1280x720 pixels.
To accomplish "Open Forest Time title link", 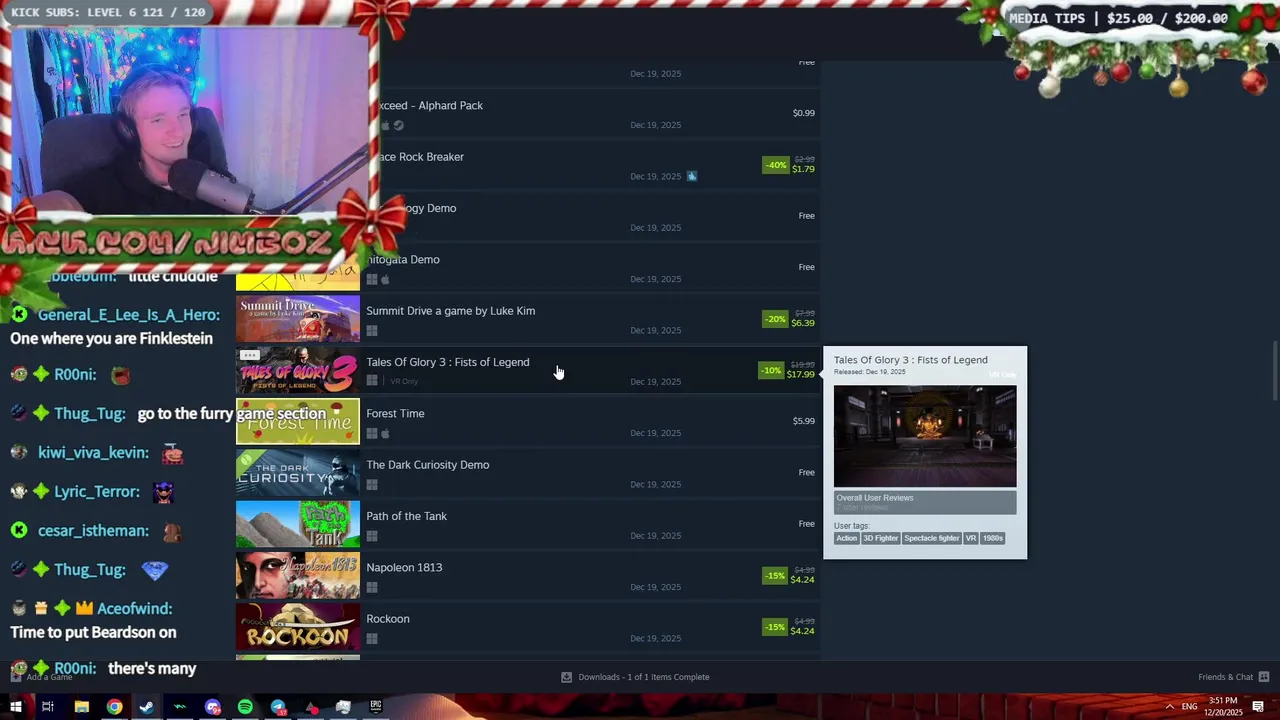I will [395, 413].
